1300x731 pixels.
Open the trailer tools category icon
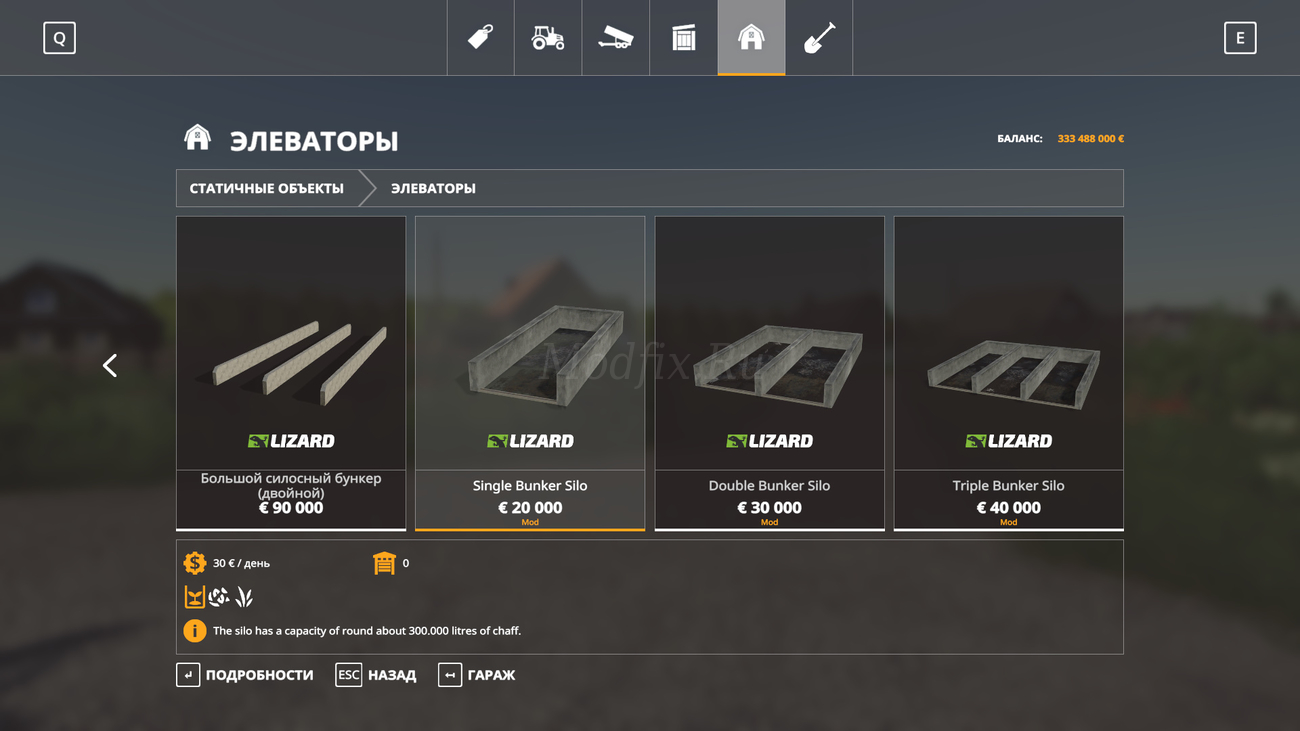coord(616,38)
